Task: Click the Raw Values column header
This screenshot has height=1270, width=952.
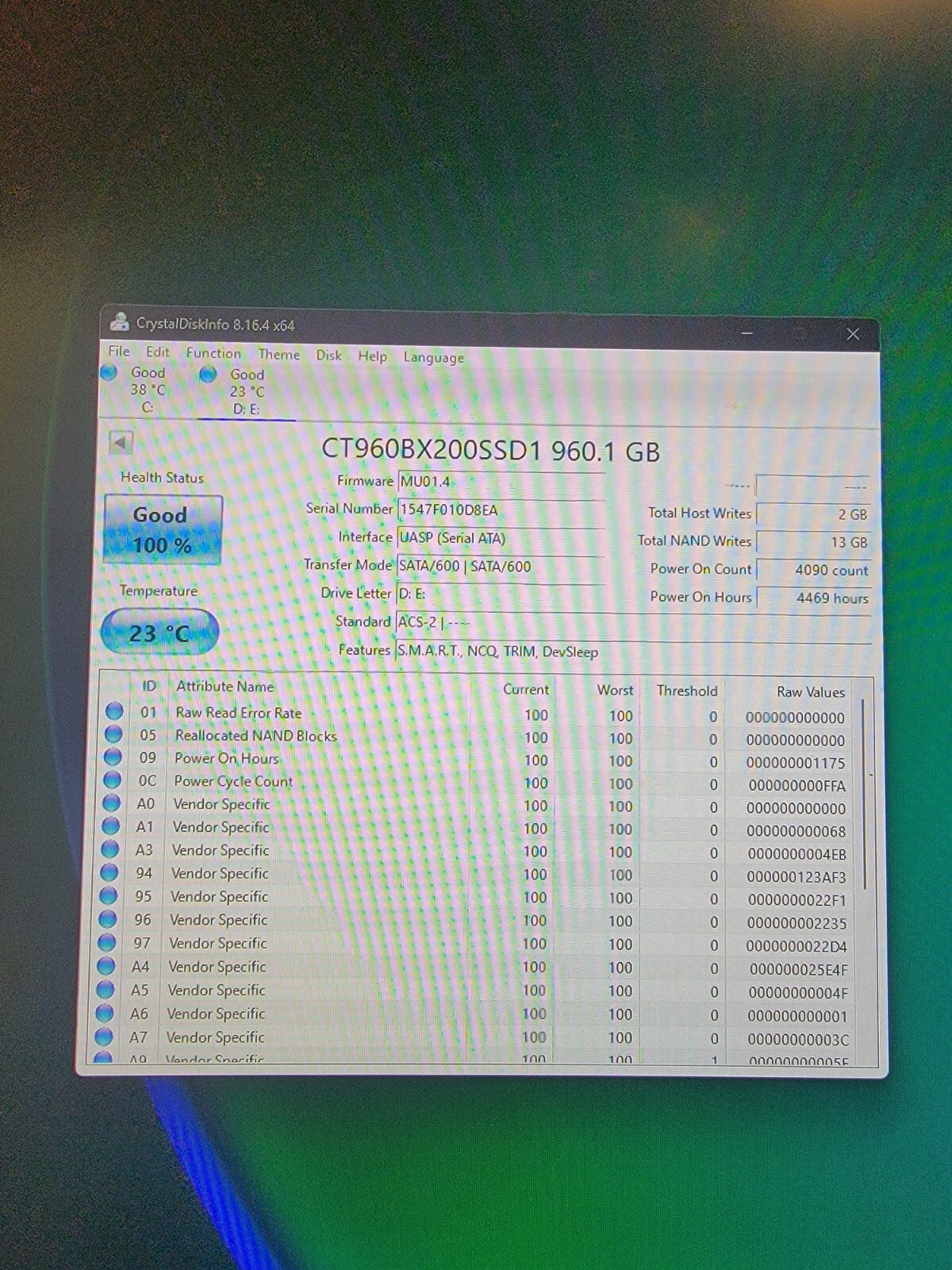Action: click(x=811, y=692)
